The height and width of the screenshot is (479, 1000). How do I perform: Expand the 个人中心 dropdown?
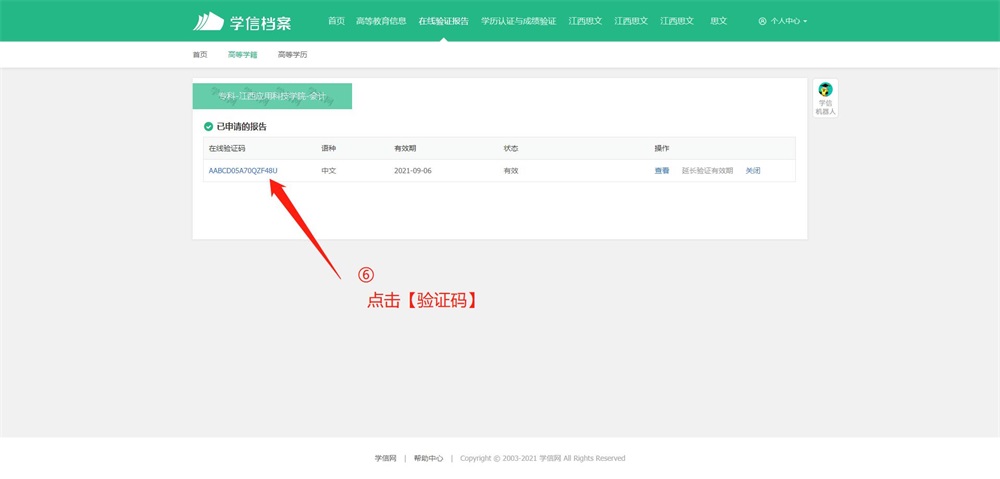coord(782,21)
